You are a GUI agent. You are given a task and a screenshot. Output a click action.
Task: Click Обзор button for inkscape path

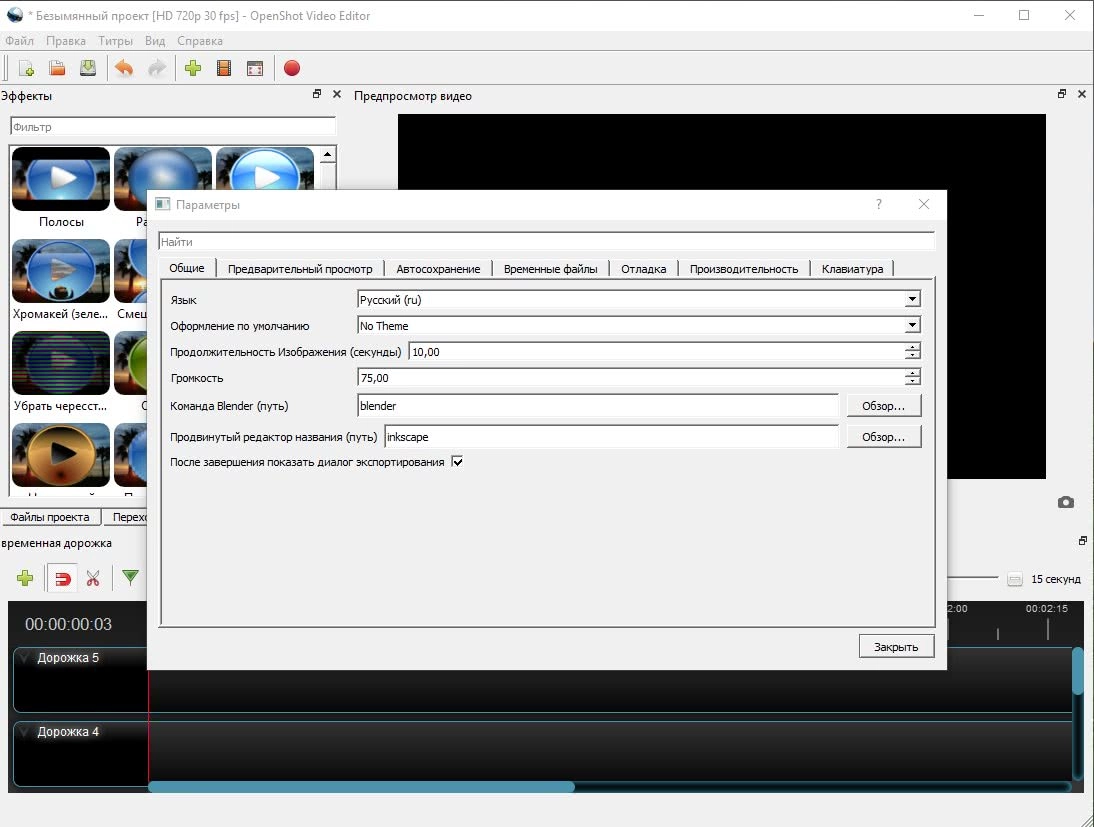point(883,437)
